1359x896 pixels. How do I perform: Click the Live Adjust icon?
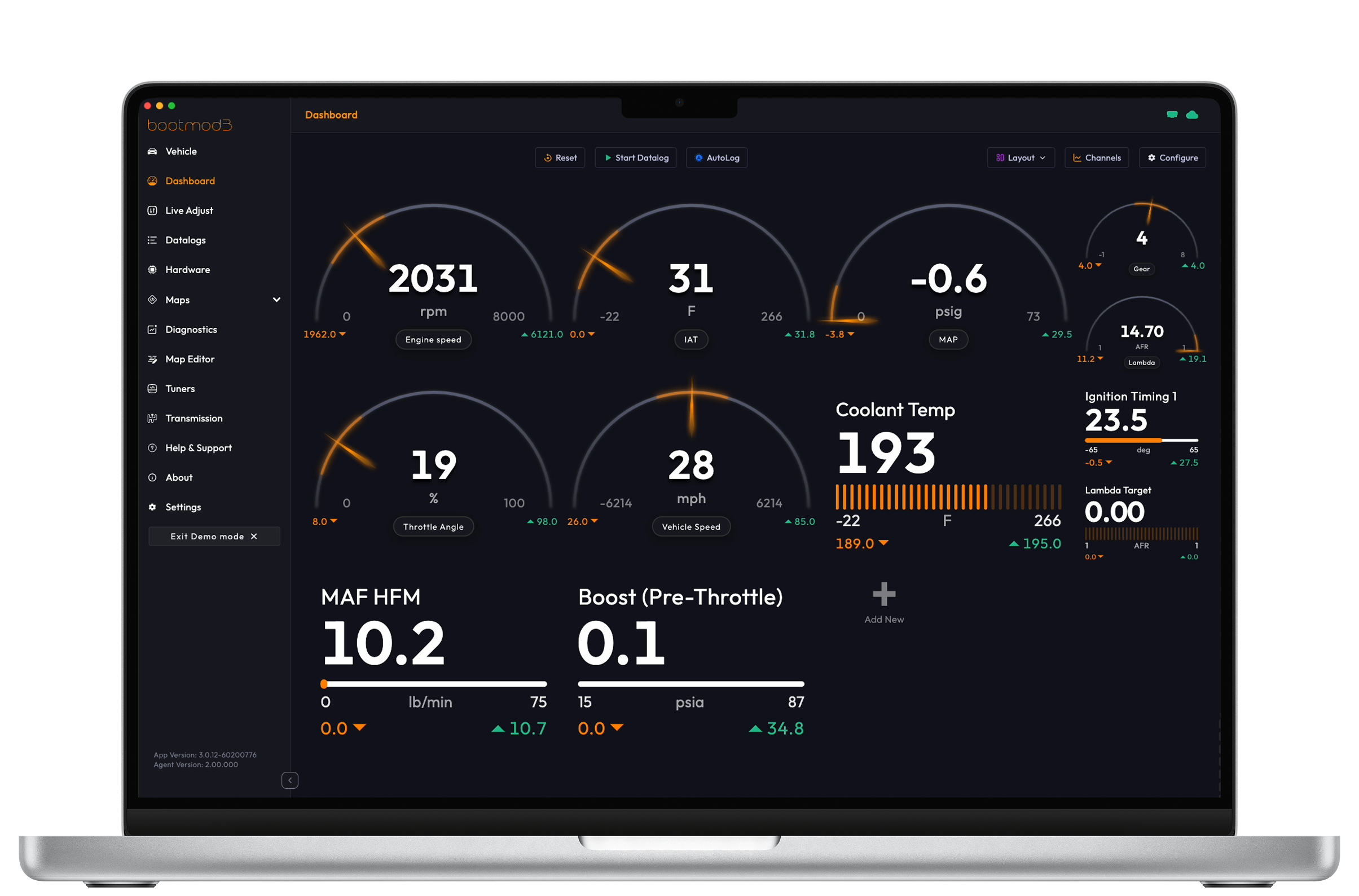(x=152, y=211)
